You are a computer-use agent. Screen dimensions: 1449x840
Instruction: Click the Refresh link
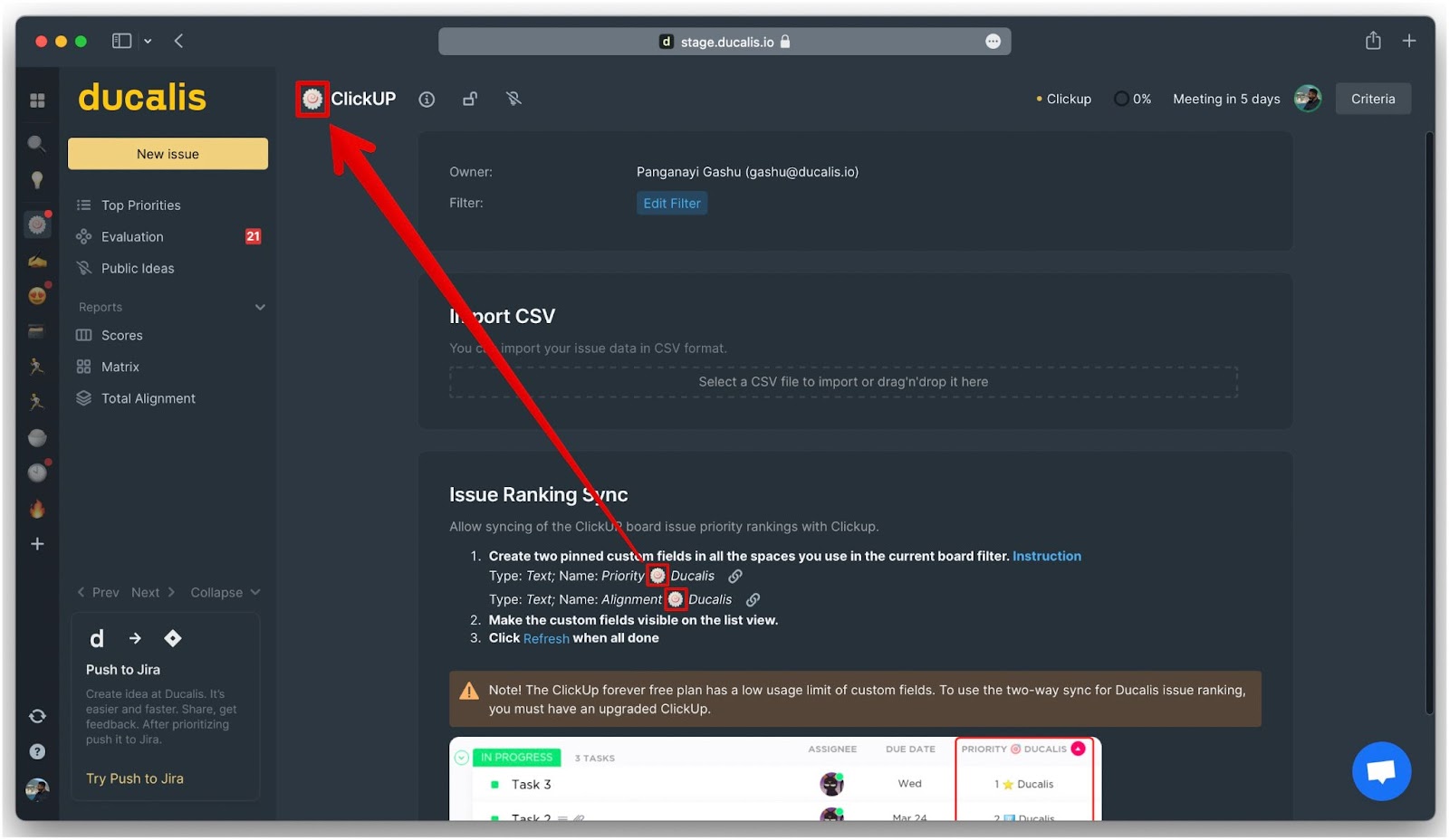(546, 638)
